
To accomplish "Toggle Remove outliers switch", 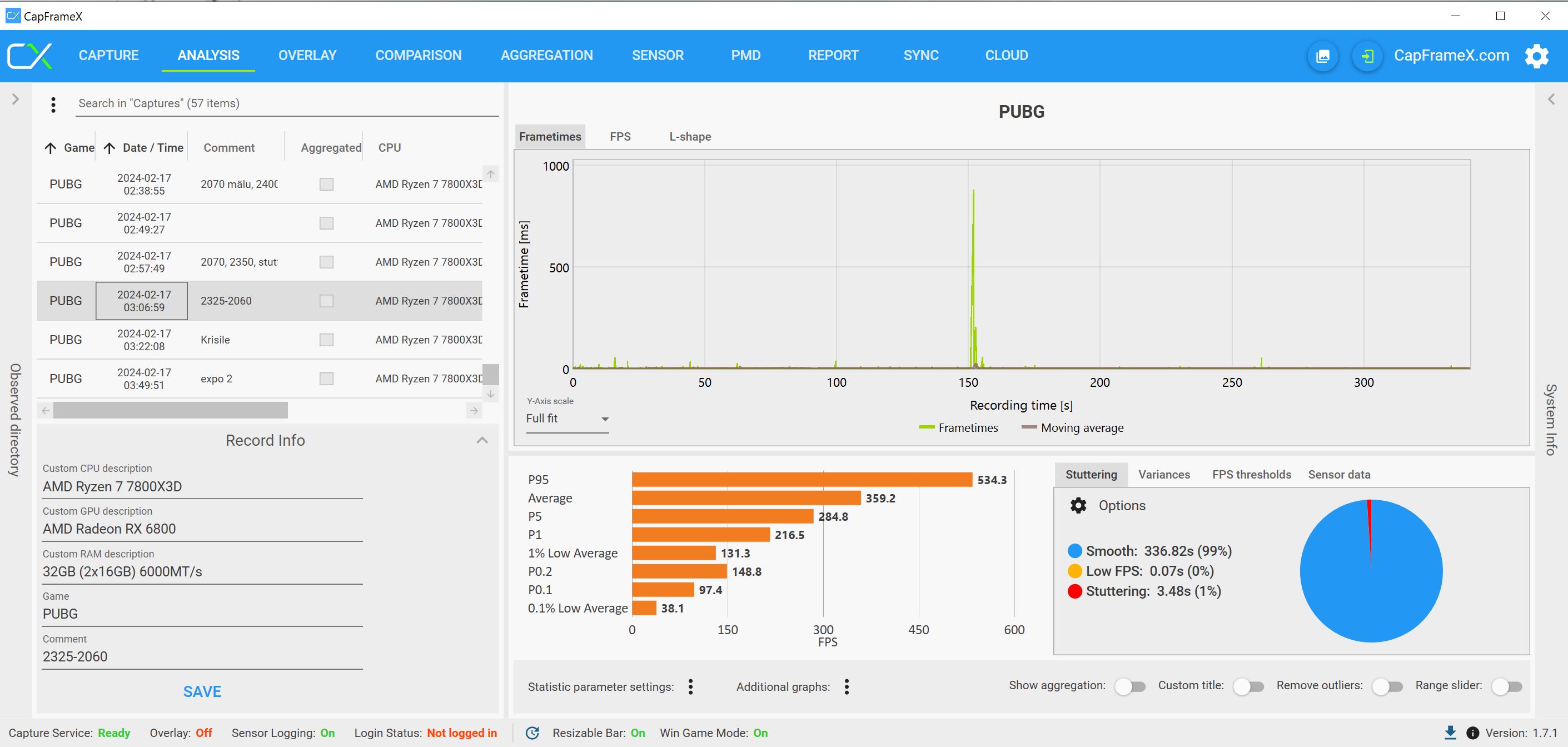I will pos(1387,687).
